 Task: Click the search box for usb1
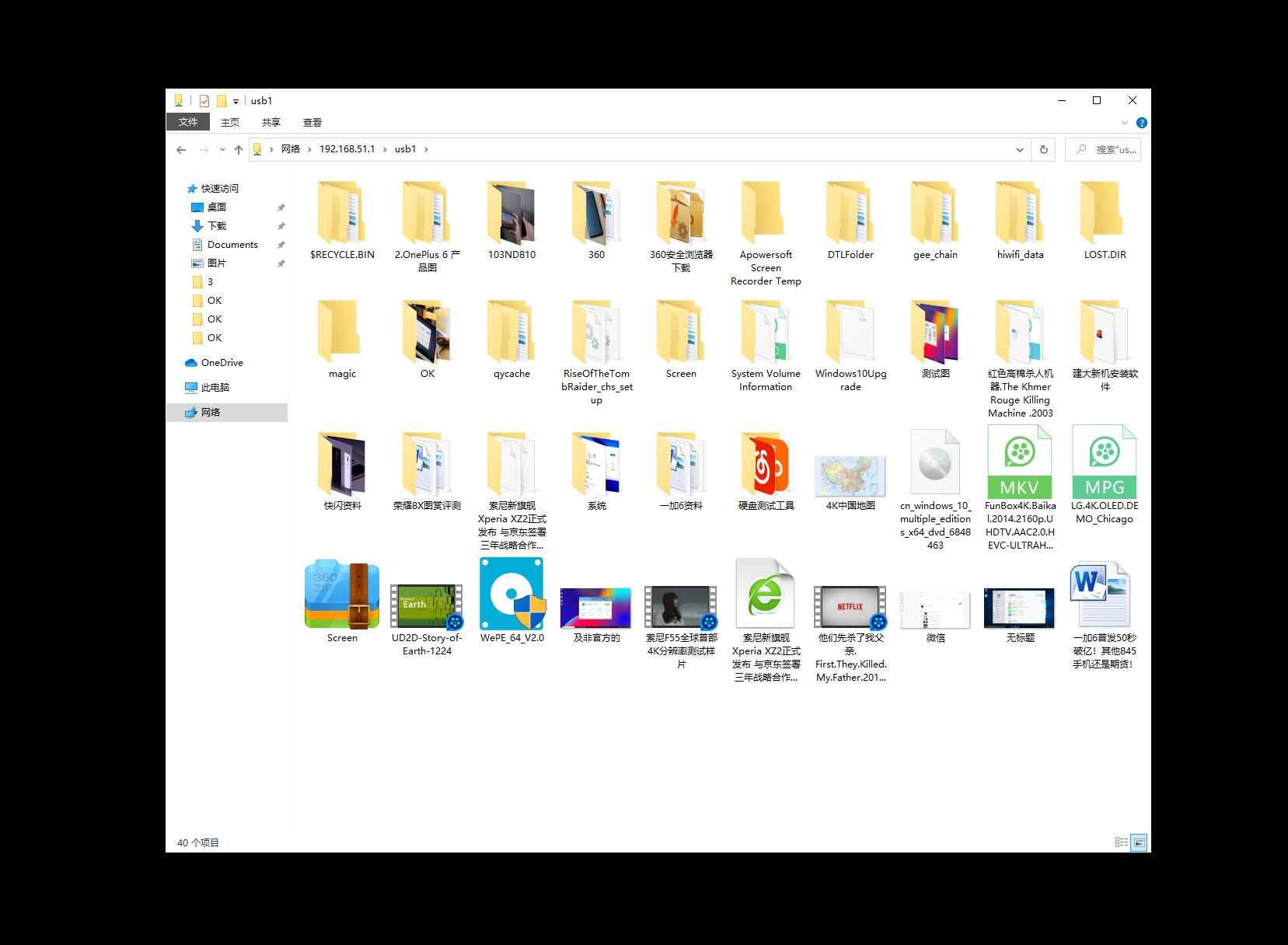(1103, 149)
